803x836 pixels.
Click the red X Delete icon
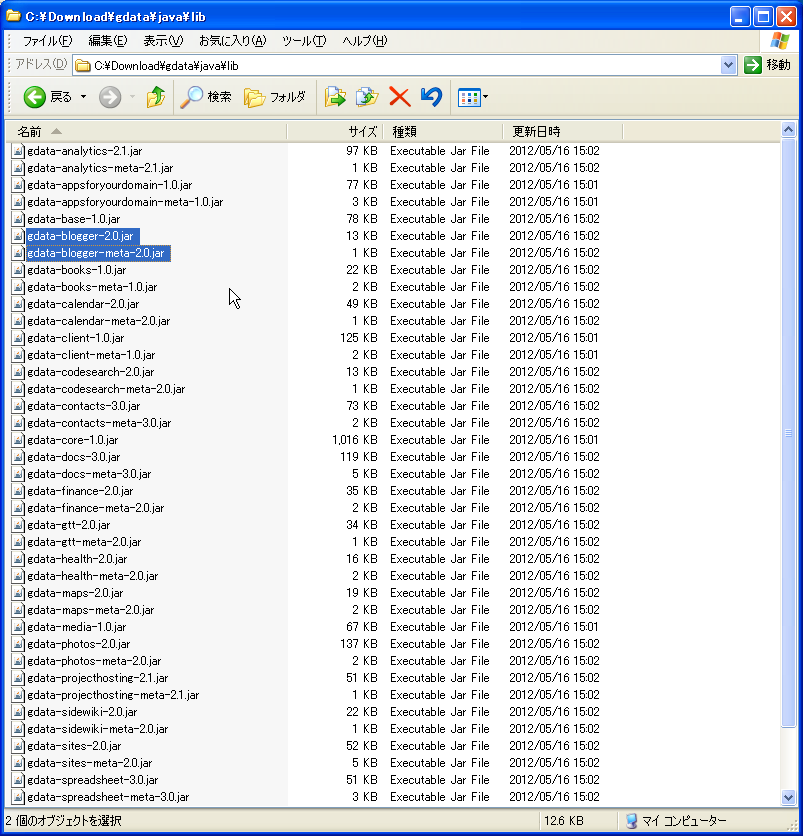tap(399, 97)
